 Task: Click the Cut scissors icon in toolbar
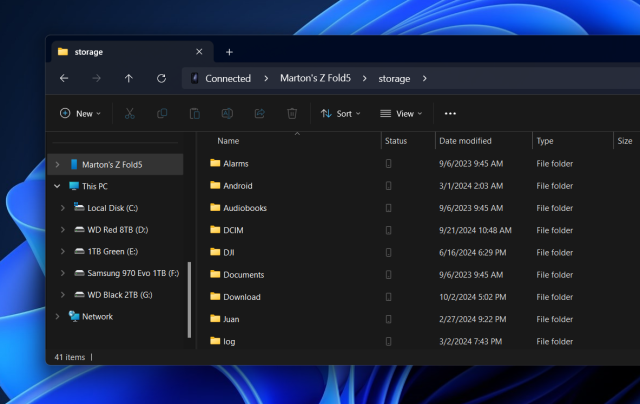click(x=130, y=114)
